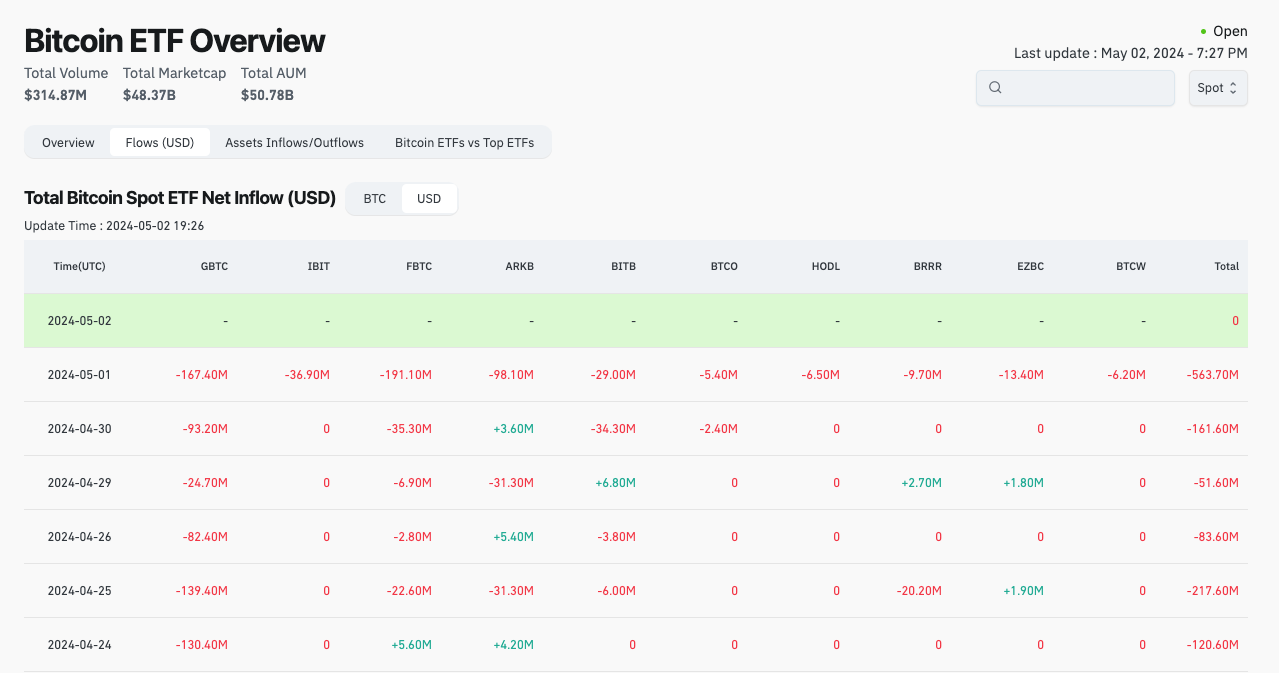Click the GBTC column header

pyautogui.click(x=214, y=266)
